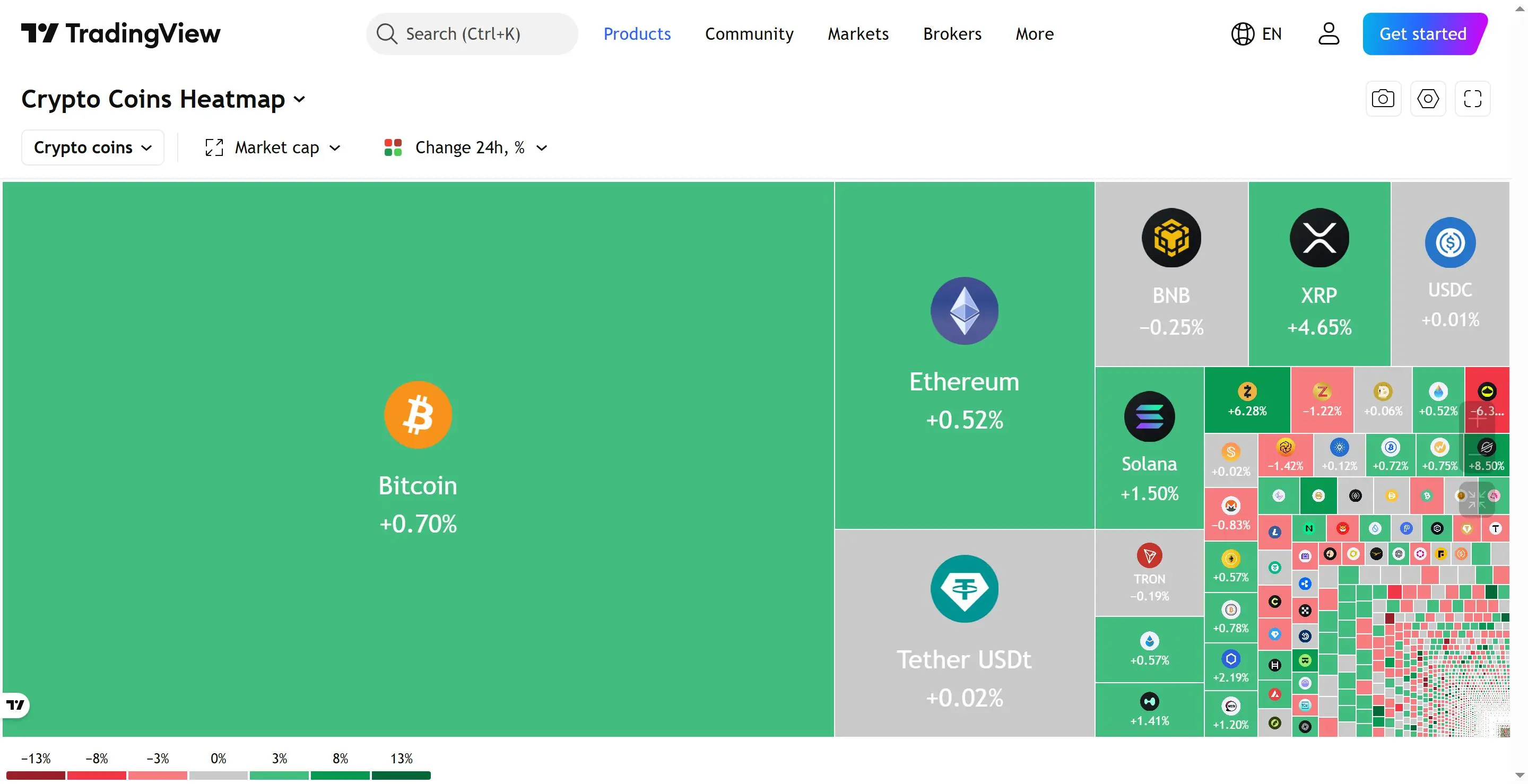Viewport: 1528px width, 784px height.
Task: Click the +1.20% tile value
Action: 1231,724
